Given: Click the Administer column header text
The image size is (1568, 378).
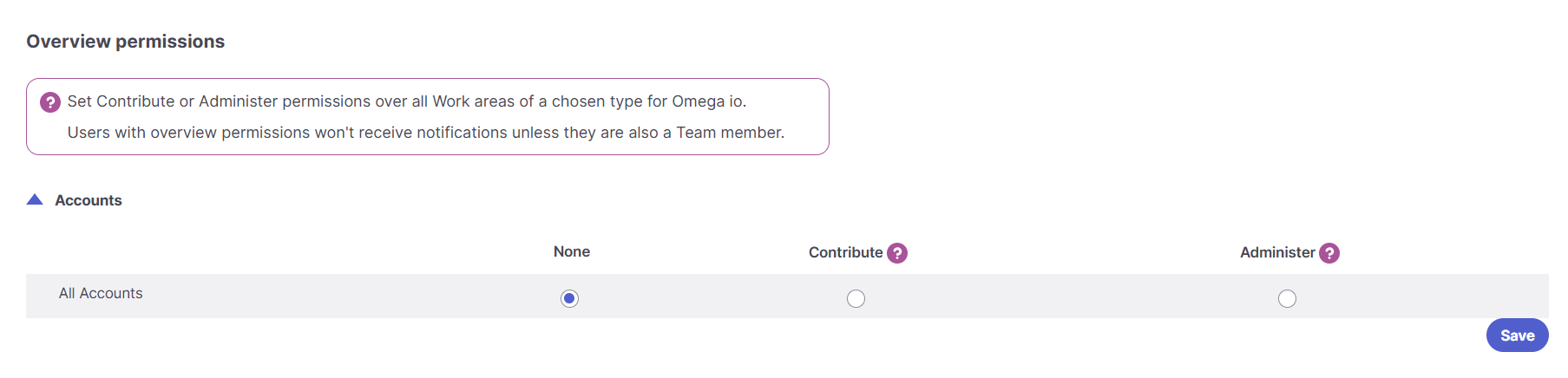Looking at the screenshot, I should pos(1277,252).
